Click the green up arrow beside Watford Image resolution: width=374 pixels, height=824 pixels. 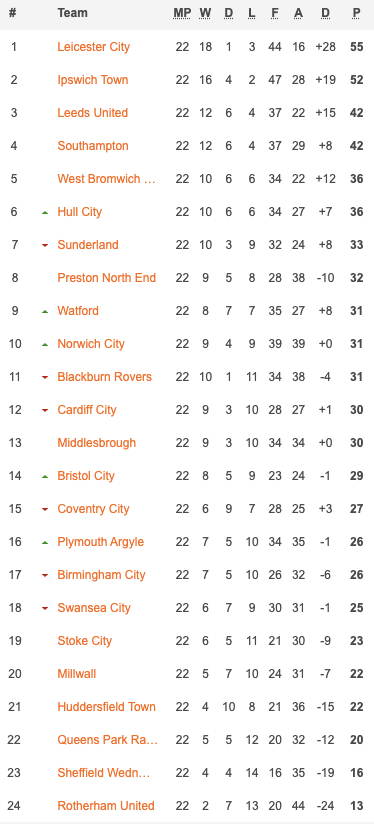coord(45,311)
